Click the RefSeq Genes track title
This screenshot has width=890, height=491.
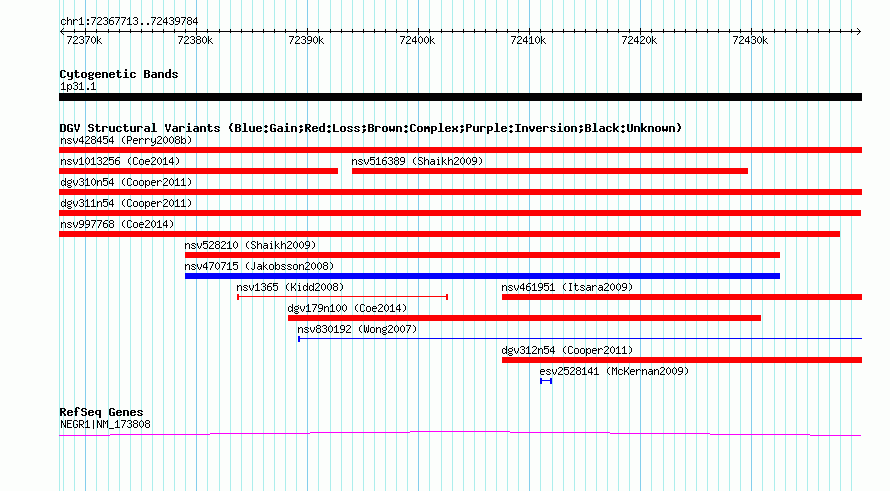tap(101, 412)
